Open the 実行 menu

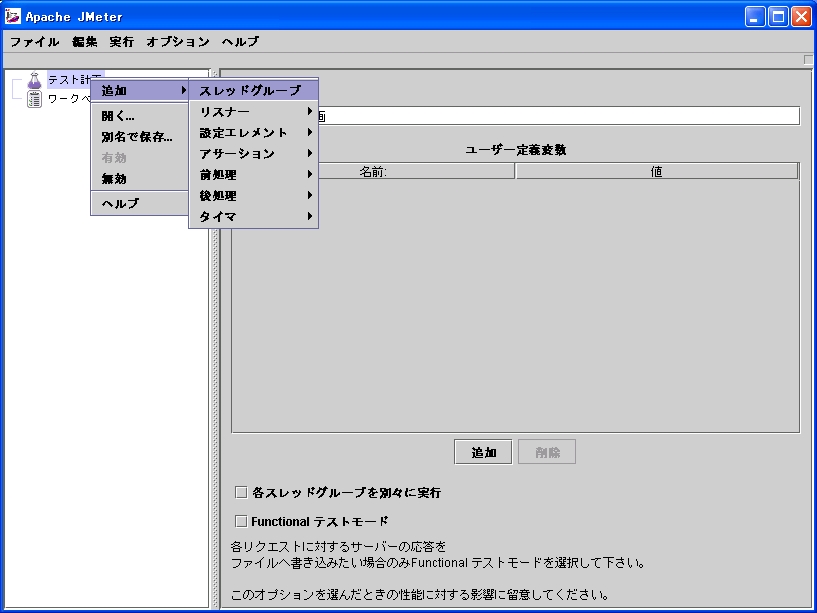(x=122, y=42)
